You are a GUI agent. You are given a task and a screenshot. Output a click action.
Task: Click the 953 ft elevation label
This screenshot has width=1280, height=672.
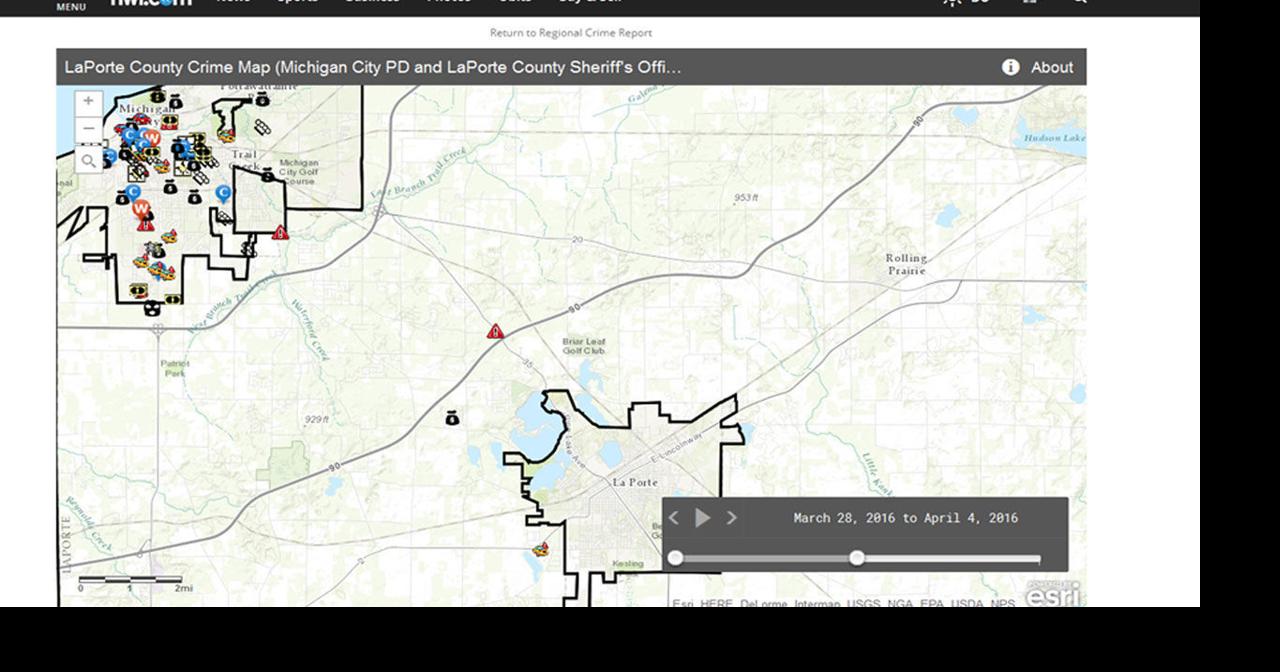(746, 198)
